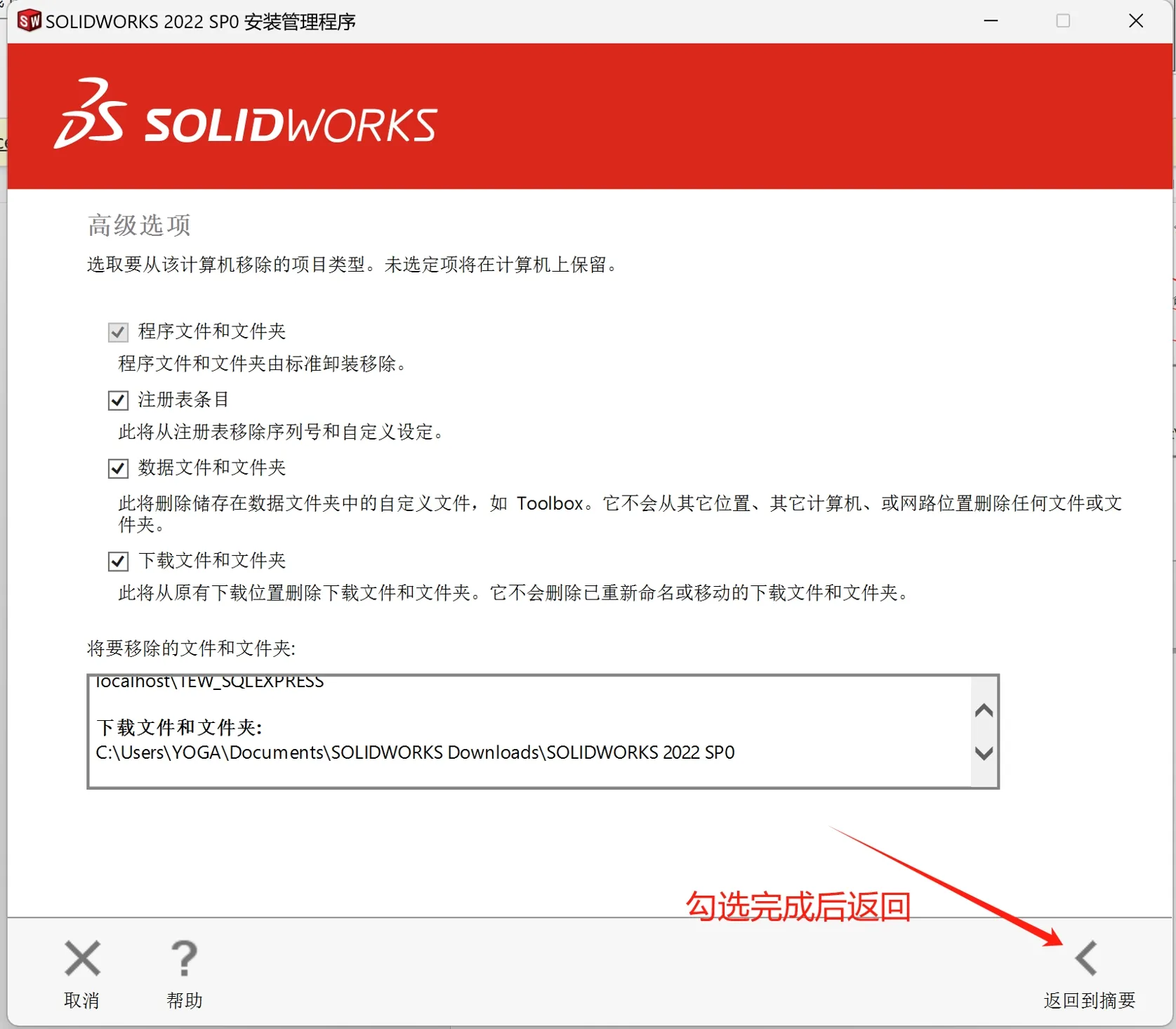Click the 取消 label

(81, 1000)
